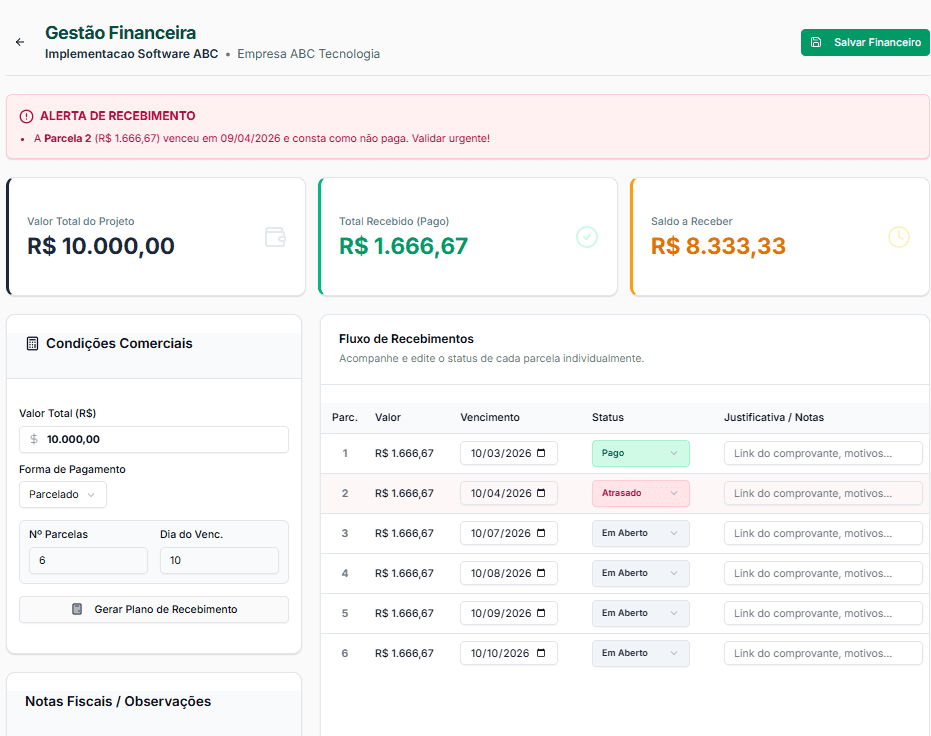Click the alert warning circle icon

click(26, 116)
